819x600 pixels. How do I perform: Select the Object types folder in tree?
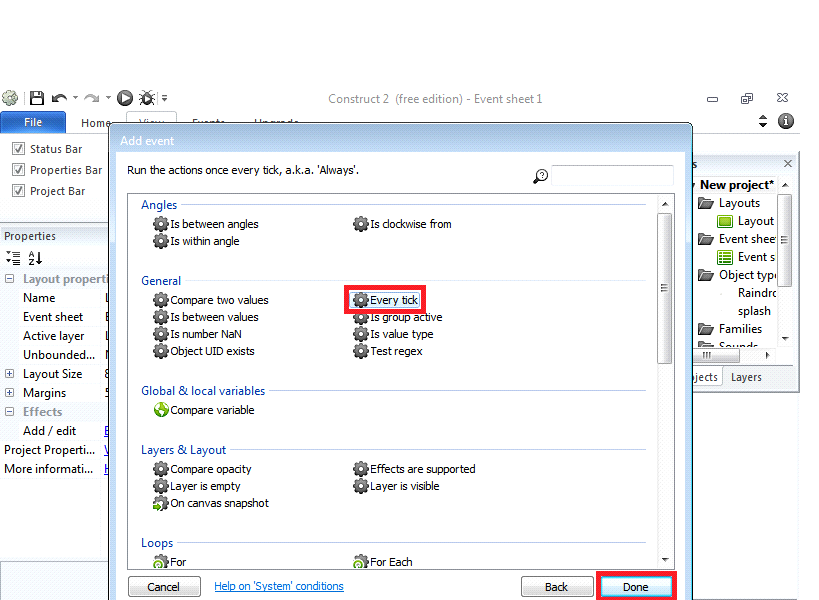click(737, 275)
